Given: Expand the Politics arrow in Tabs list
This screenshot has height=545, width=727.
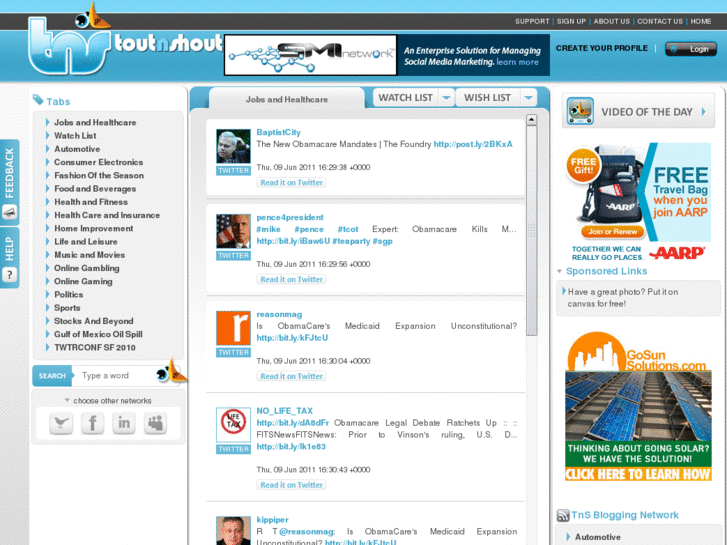Looking at the screenshot, I should [x=47, y=295].
